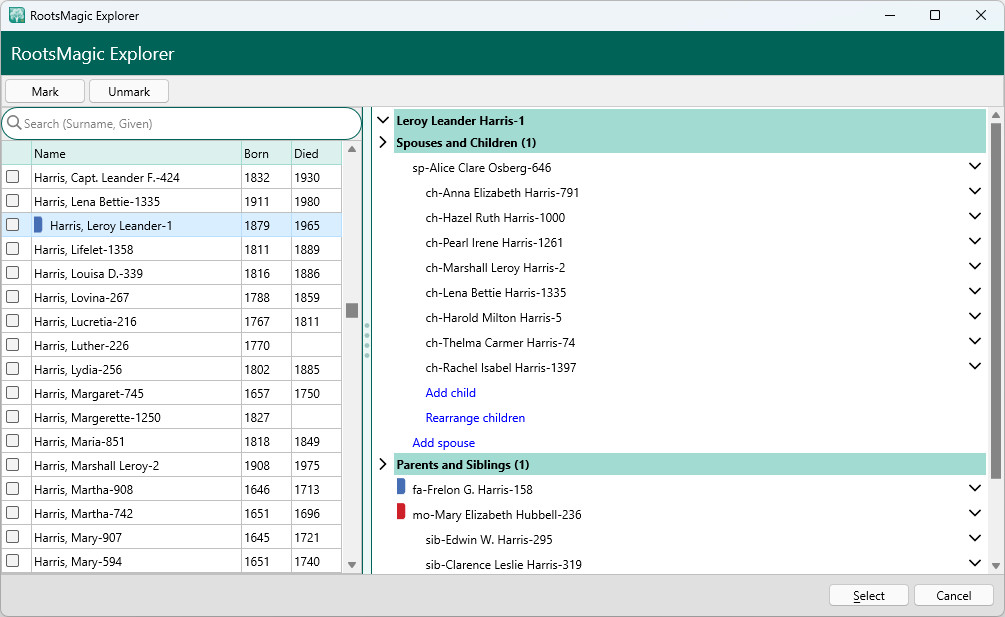Click the search magnifier icon
Image resolution: width=1005 pixels, height=617 pixels.
click(x=14, y=123)
